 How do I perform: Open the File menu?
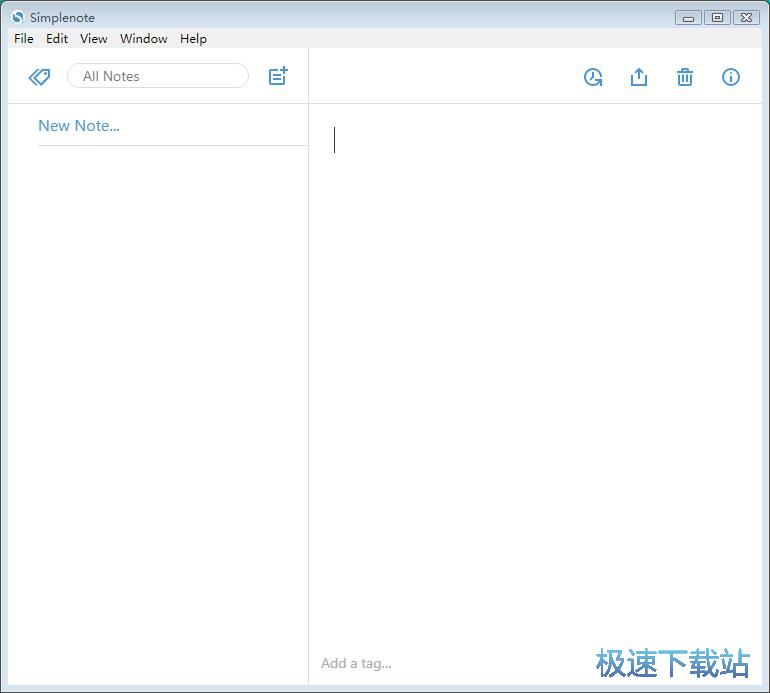click(x=24, y=39)
